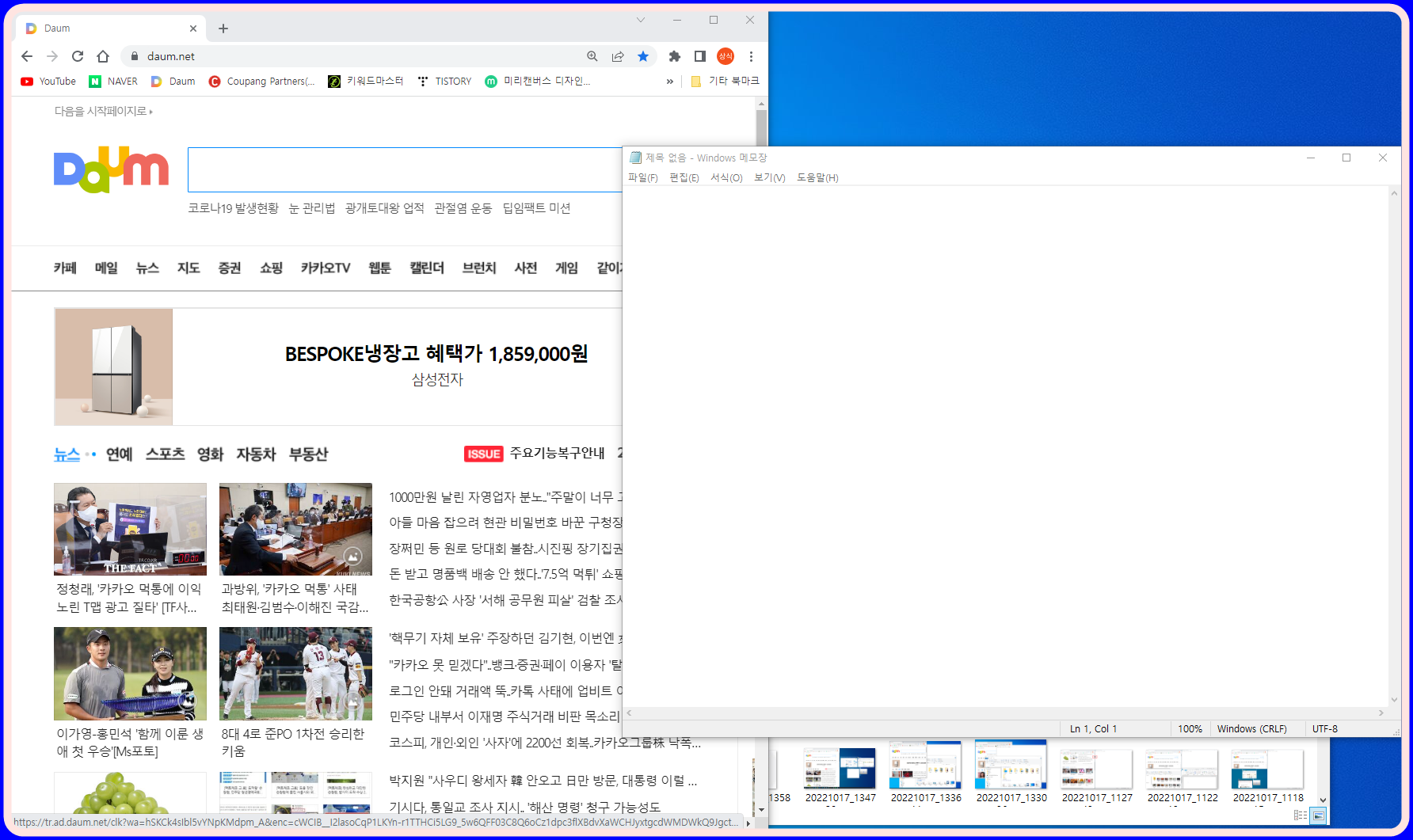Open Notepad's 파일(F) menu

pyautogui.click(x=643, y=178)
